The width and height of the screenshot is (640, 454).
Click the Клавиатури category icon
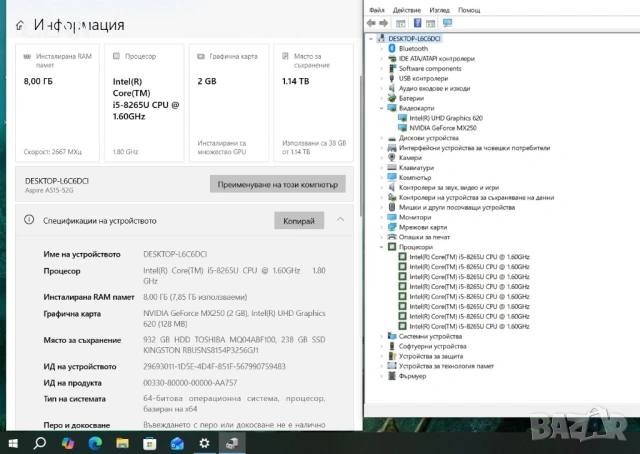(x=392, y=167)
